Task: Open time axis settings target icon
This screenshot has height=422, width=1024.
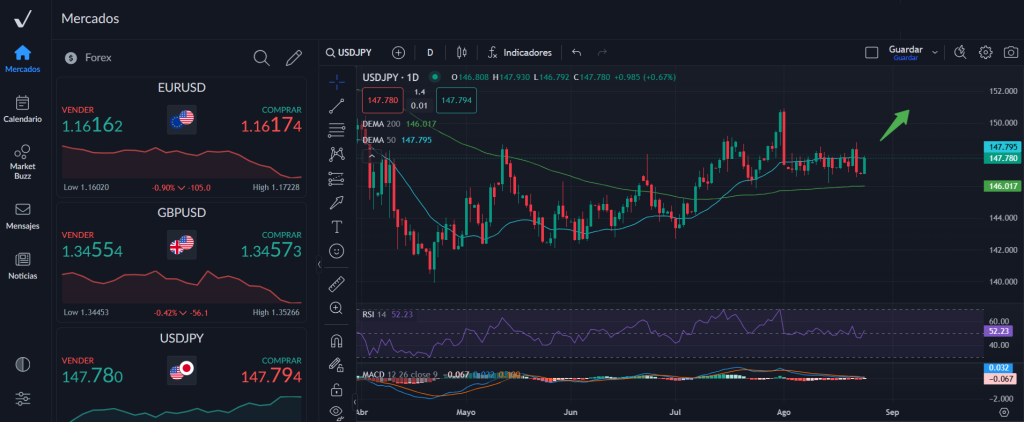Action: coord(1004,413)
